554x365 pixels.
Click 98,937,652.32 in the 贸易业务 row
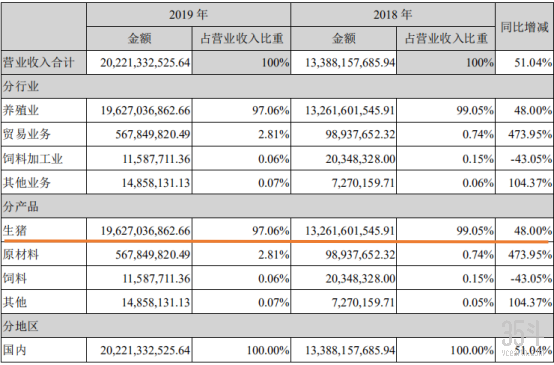tap(360, 134)
